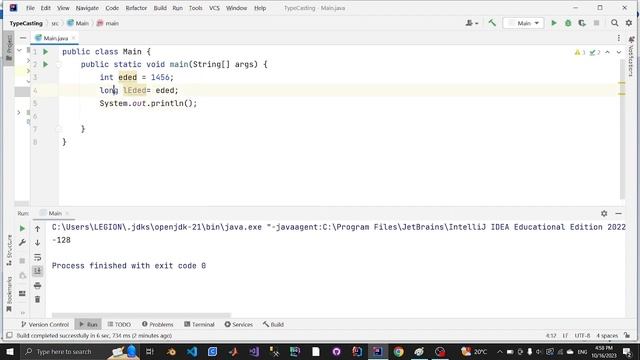The image size is (640, 360).
Task: Close the Main tab in Run panel
Action: click(x=67, y=213)
